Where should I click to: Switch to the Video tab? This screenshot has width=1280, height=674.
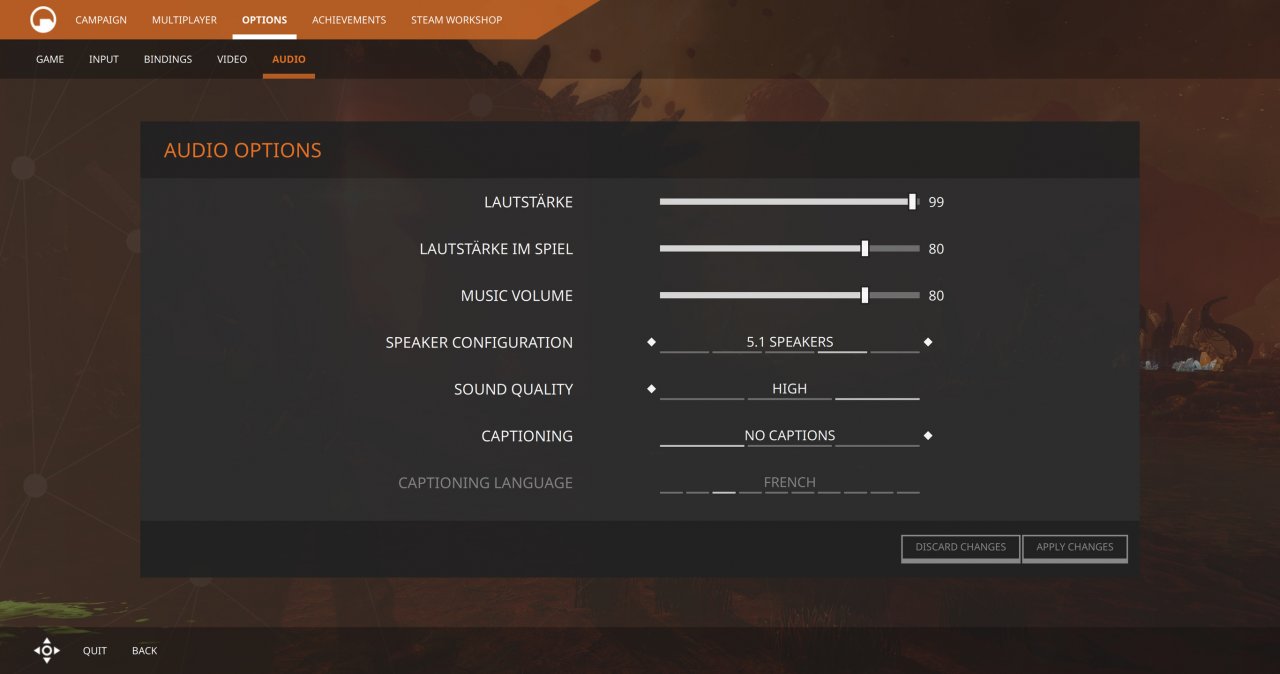pos(232,59)
